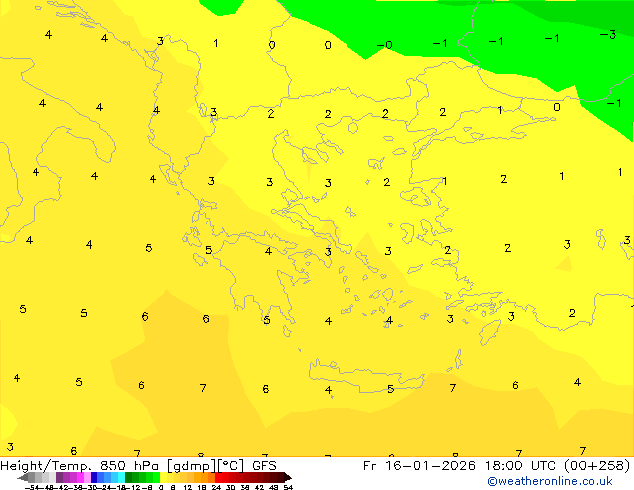Click the 54 label under the legend
Image resolution: width=634 pixels, height=490 pixels.
pos(288,487)
